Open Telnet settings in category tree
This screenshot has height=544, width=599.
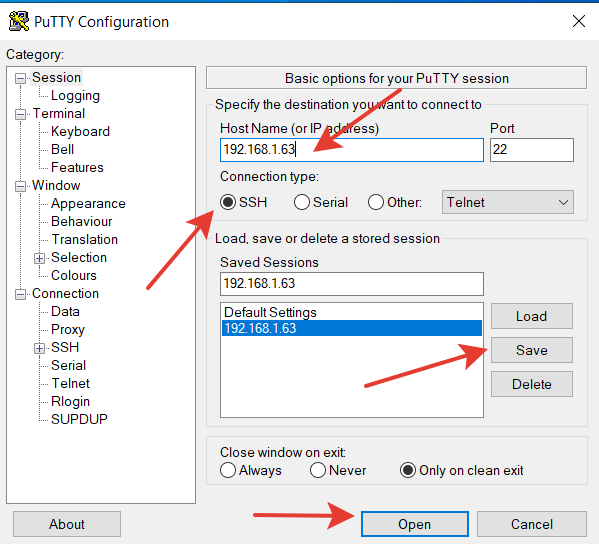pos(70,383)
